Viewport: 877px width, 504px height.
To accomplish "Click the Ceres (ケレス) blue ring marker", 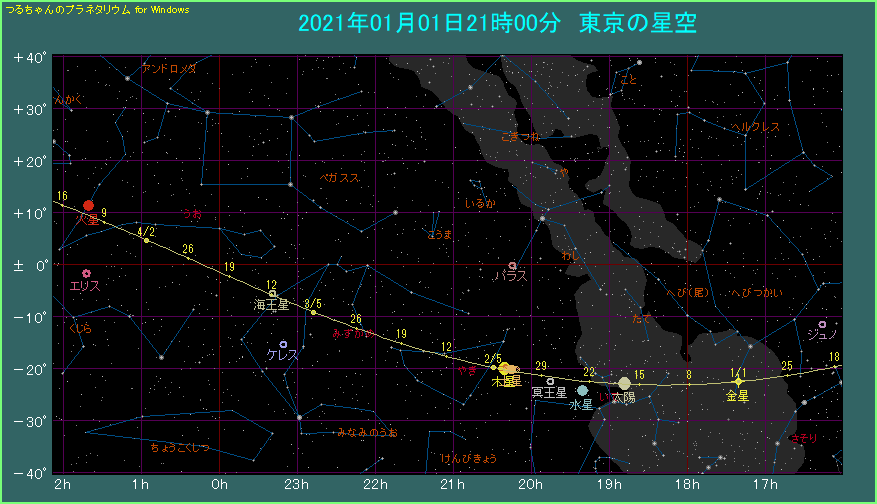I will tap(283, 344).
